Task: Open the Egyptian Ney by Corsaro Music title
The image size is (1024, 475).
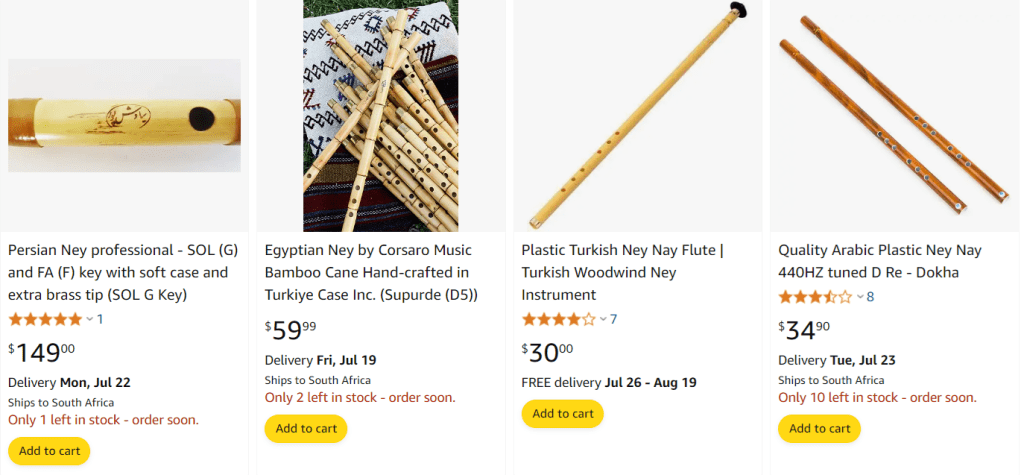Action: pyautogui.click(x=371, y=272)
